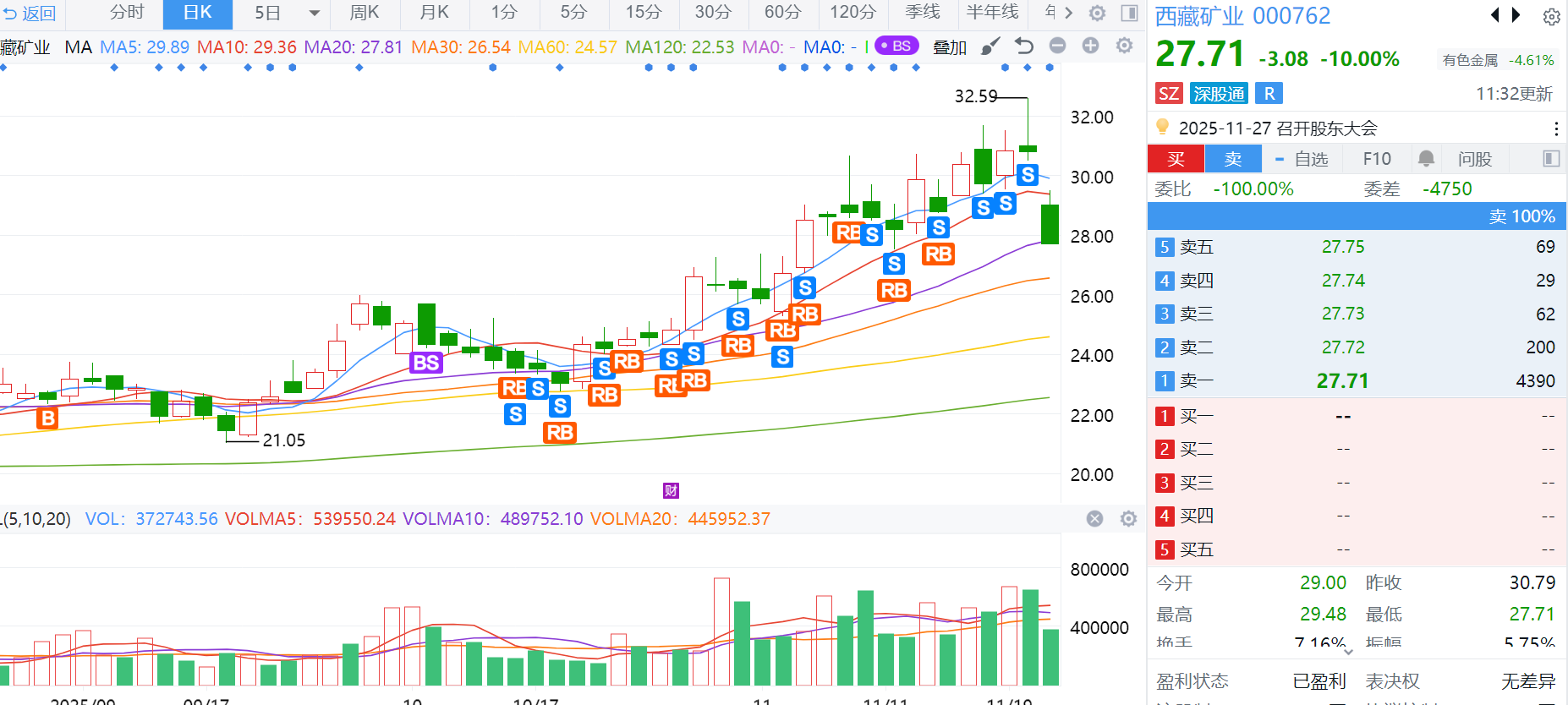Click the undo arrow icon

pos(1024,46)
